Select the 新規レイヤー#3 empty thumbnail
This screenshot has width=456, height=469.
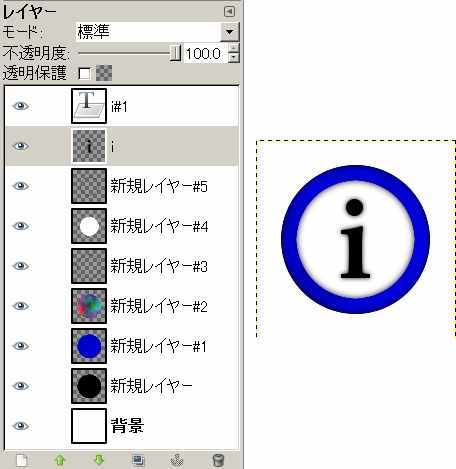[x=89, y=266]
